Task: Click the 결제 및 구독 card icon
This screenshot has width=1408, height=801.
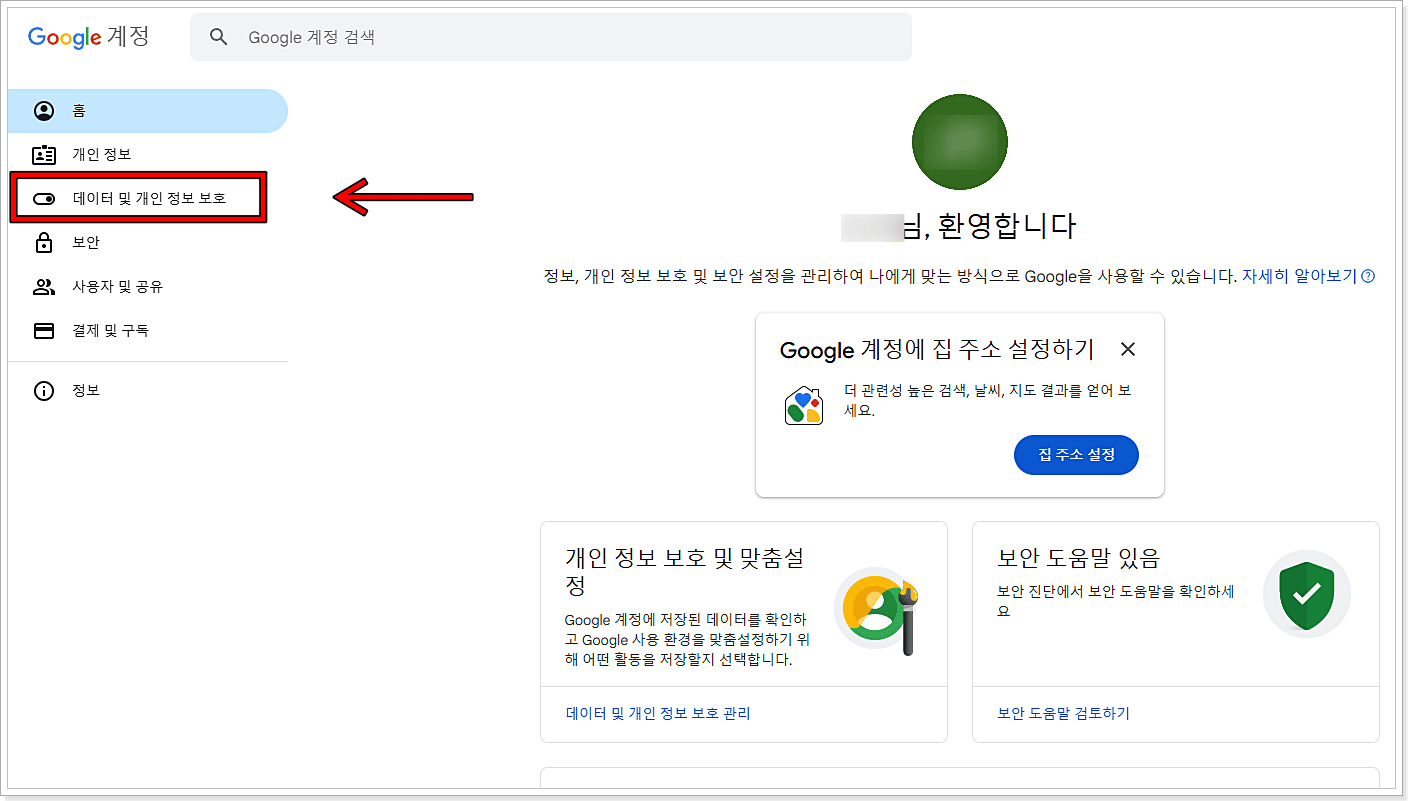Action: click(x=44, y=330)
